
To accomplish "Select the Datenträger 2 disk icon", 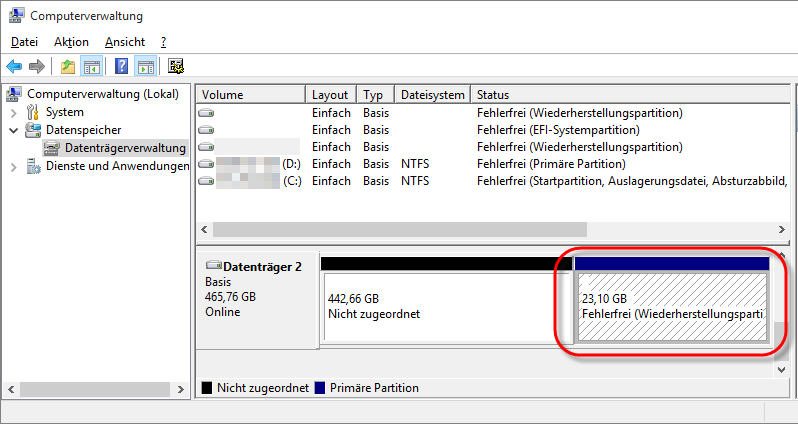I will click(213, 267).
